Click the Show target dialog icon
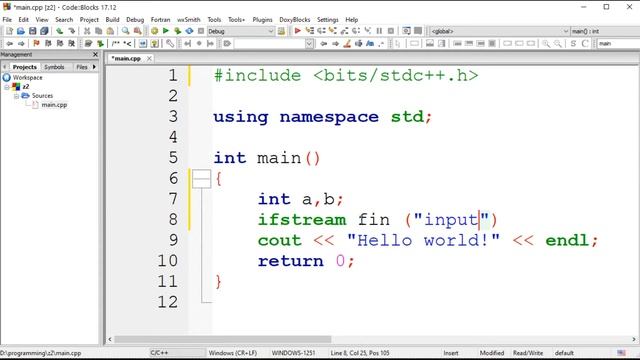 coord(281,31)
